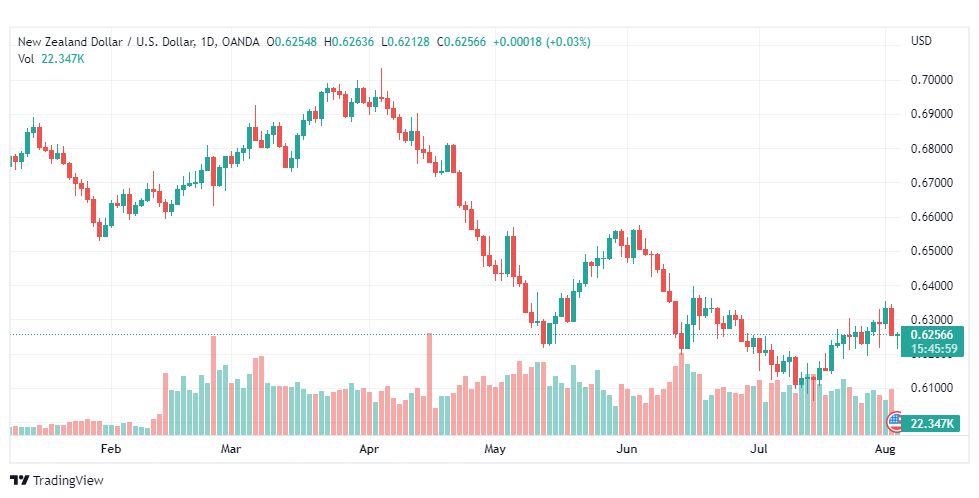Screen dimensions: 979x498
Task: Click the volume value tag 22.347K
Action: [932, 424]
